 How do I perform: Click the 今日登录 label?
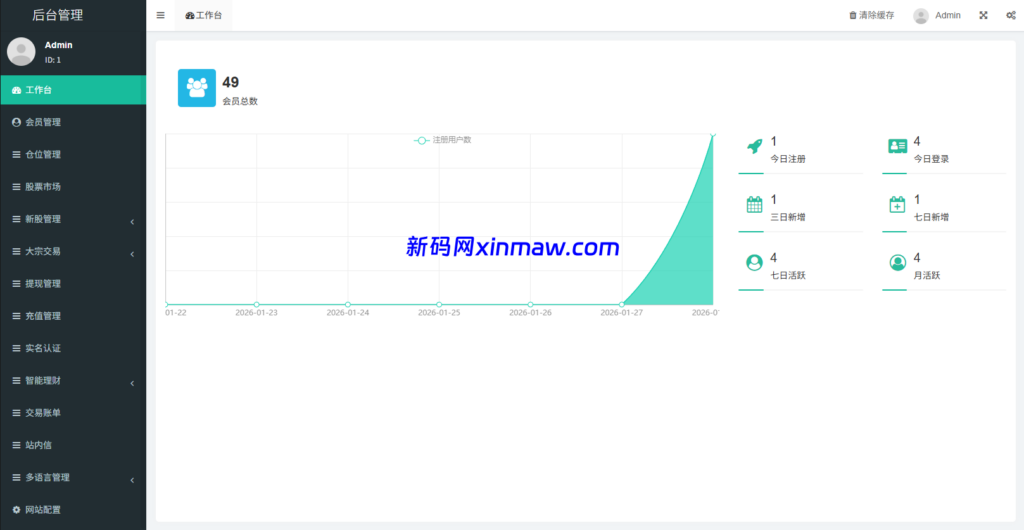click(x=931, y=159)
